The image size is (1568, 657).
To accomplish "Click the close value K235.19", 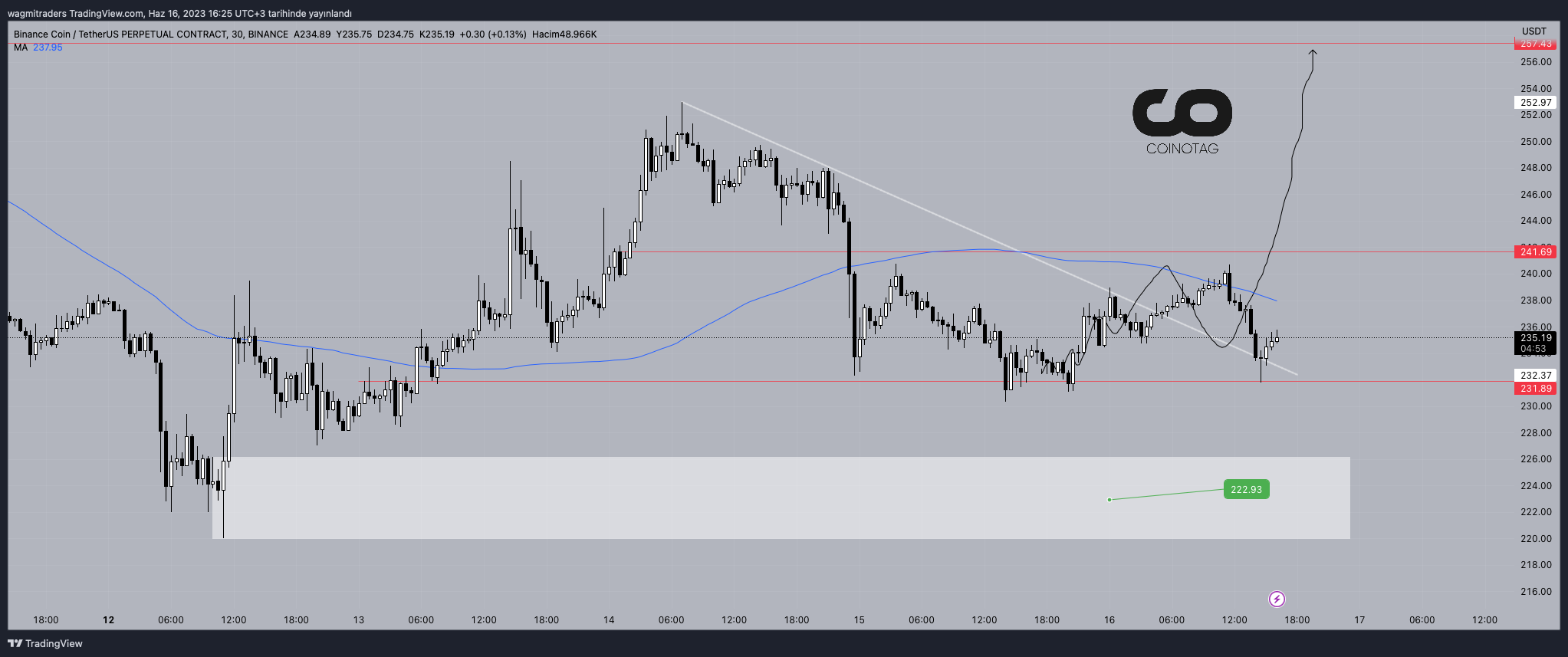I will 437,34.
